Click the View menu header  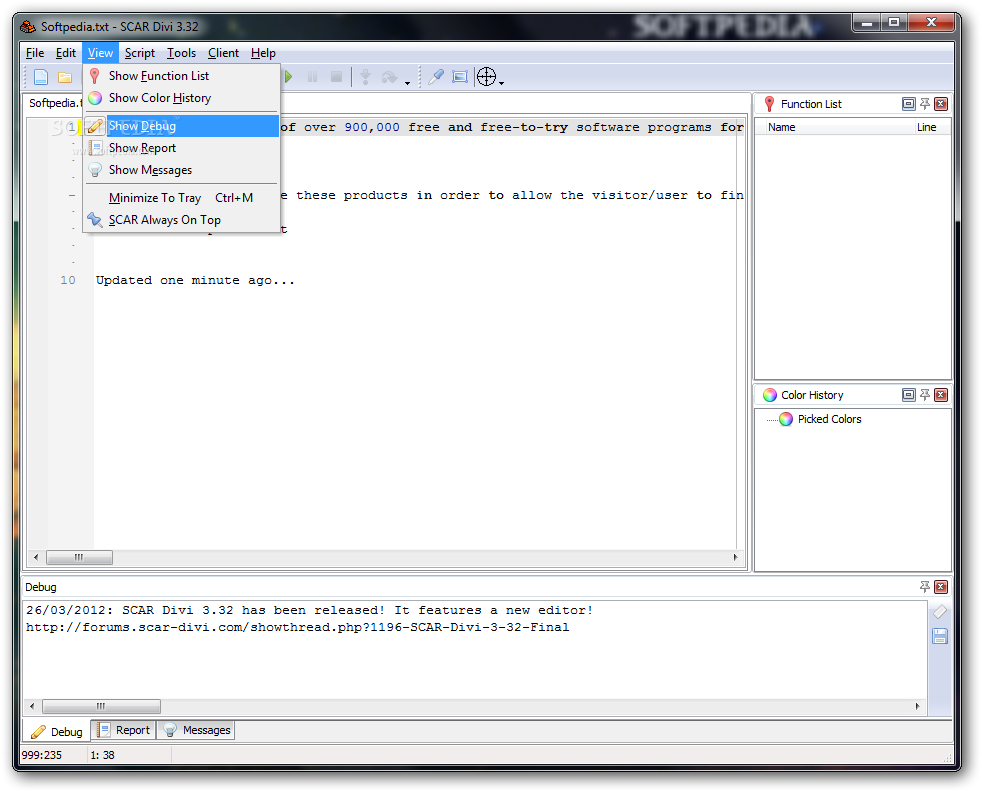[100, 53]
